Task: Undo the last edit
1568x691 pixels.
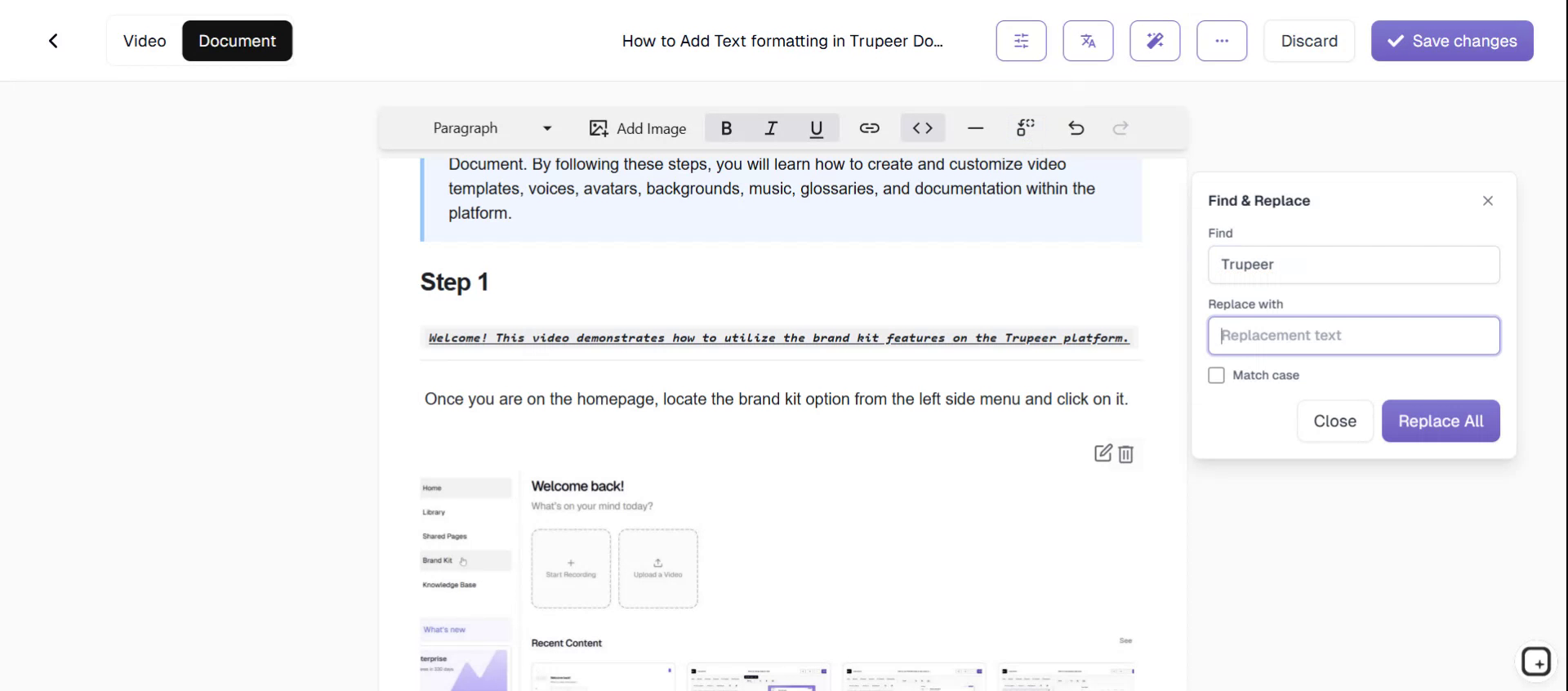Action: pyautogui.click(x=1076, y=128)
